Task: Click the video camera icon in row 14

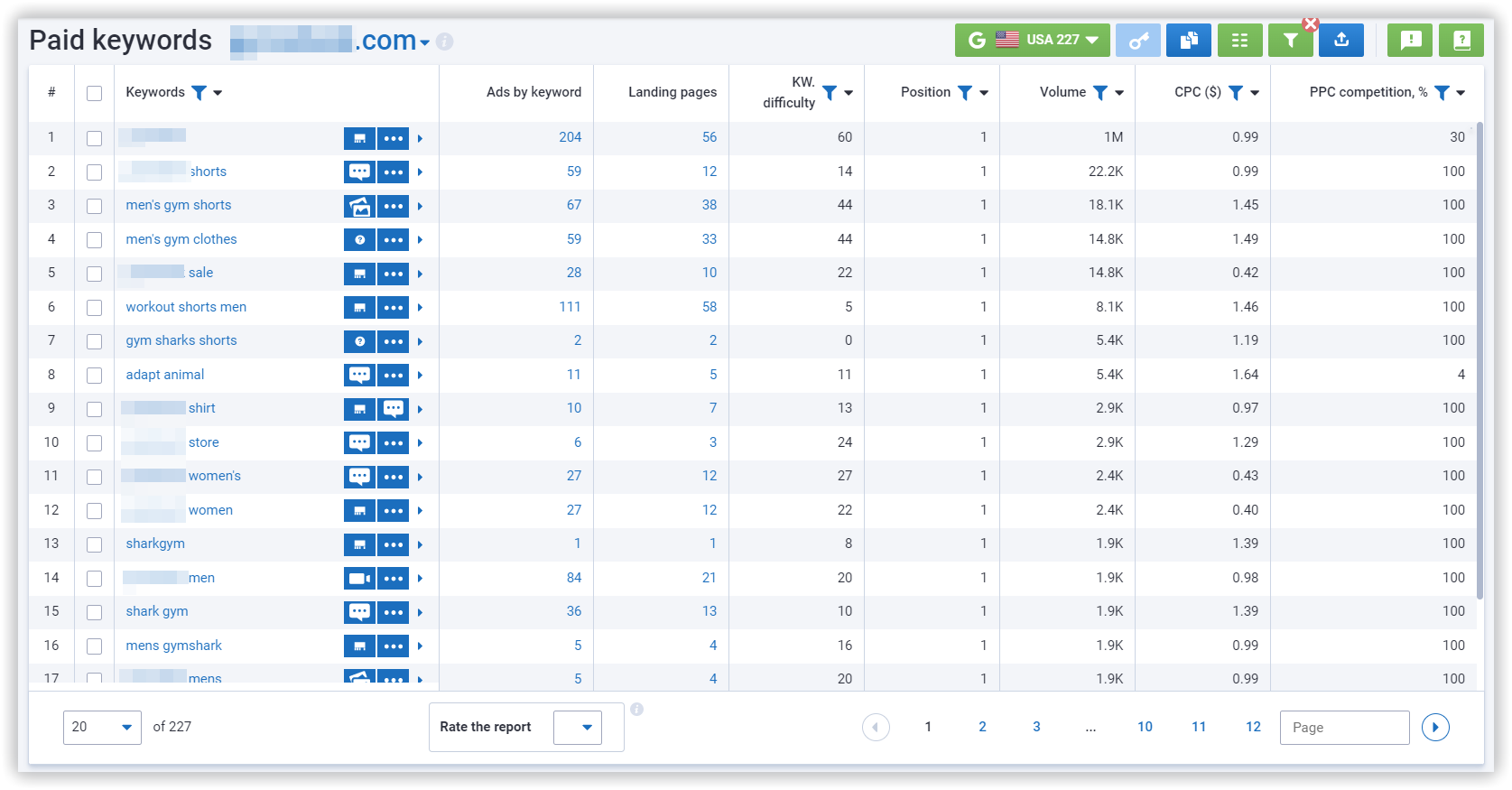Action: (359, 578)
